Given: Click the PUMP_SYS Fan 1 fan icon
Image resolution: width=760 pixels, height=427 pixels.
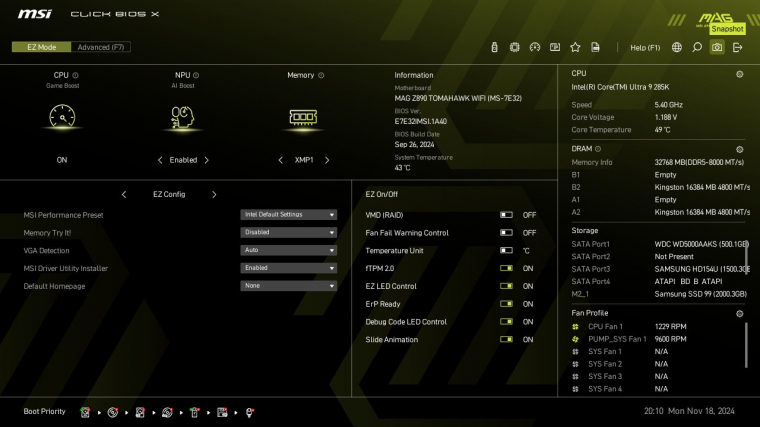Looking at the screenshot, I should 575,339.
